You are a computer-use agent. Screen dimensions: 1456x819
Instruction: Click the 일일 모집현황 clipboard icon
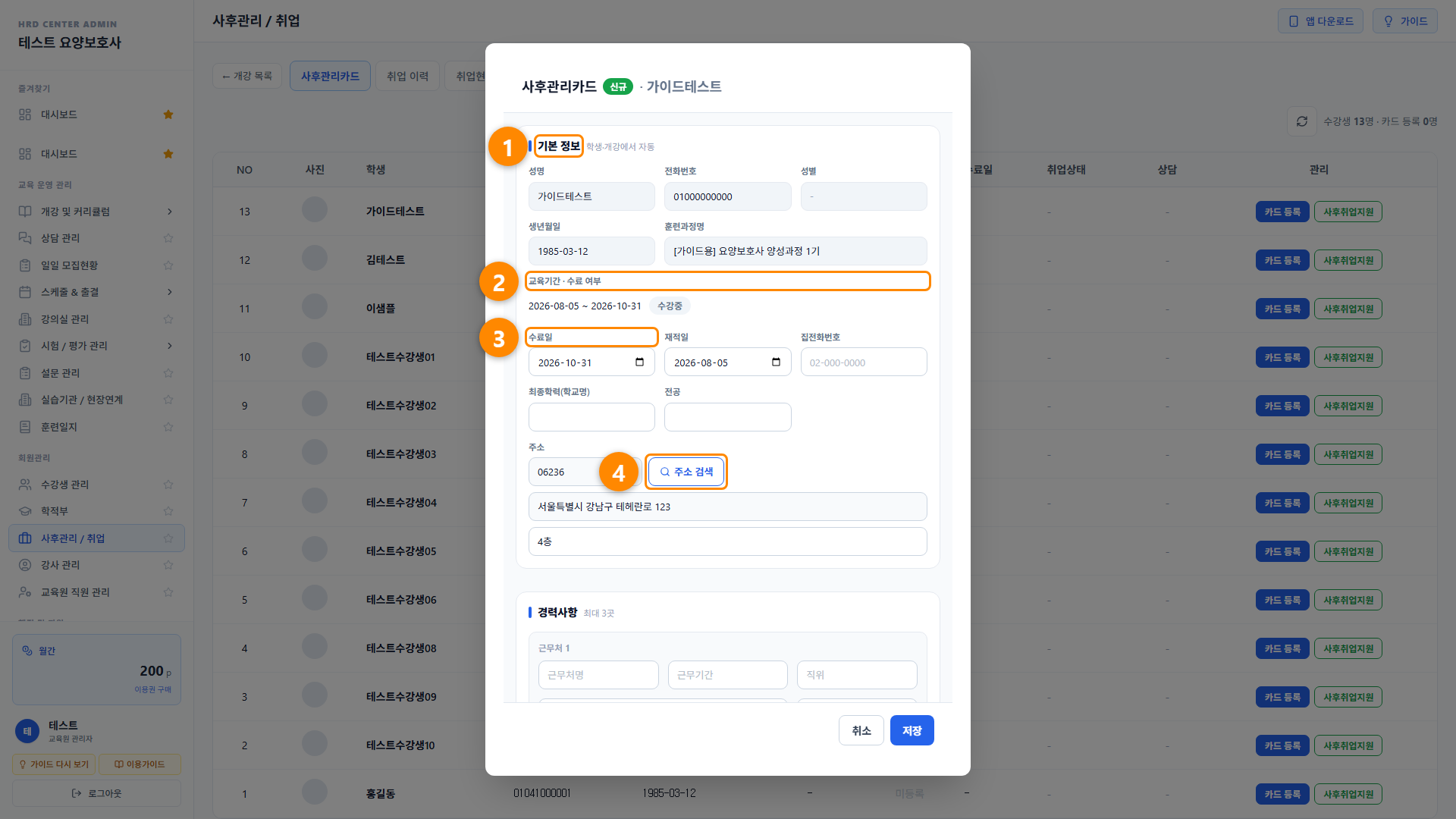pyautogui.click(x=25, y=265)
